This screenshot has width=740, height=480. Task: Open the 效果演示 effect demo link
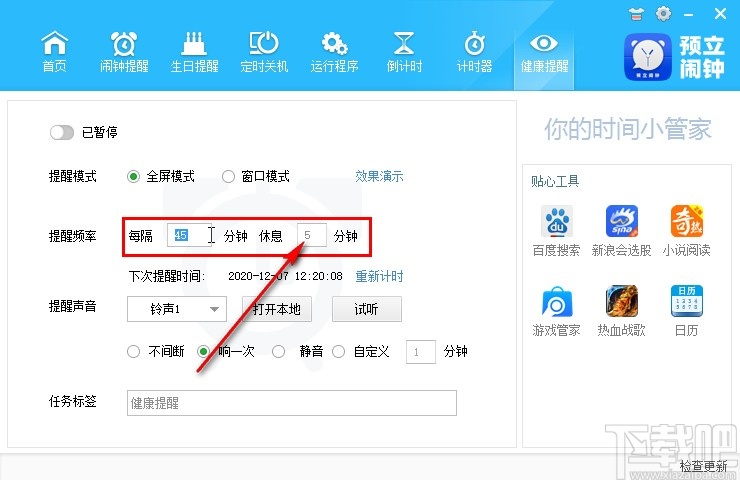tap(379, 177)
